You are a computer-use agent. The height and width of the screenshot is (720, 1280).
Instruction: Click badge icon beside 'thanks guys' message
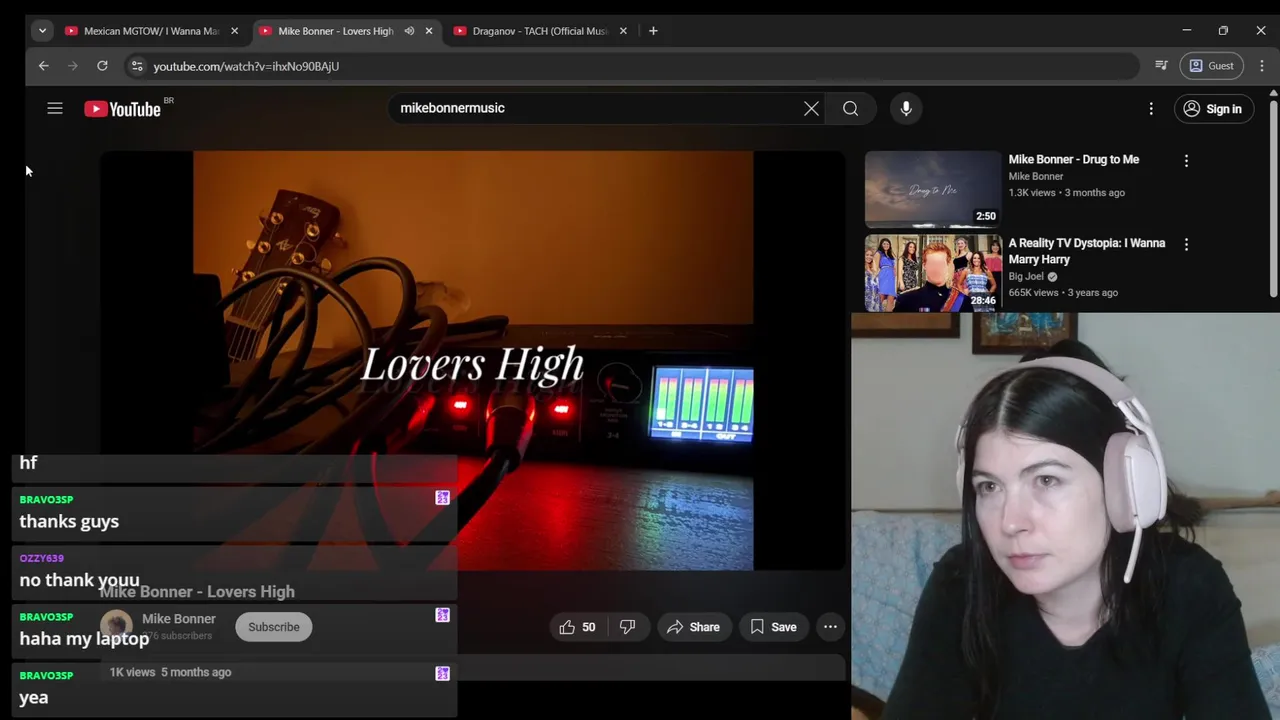tap(442, 498)
